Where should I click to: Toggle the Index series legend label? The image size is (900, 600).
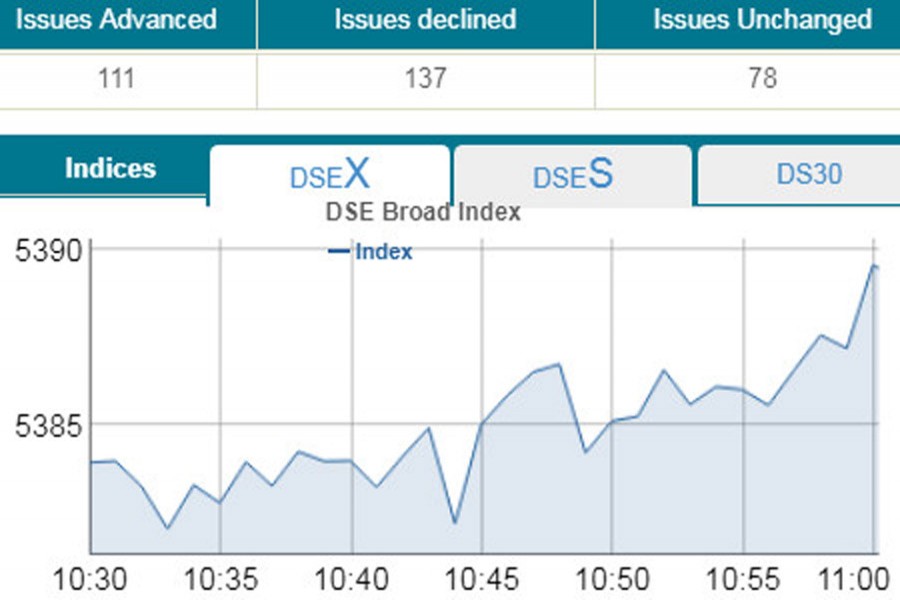coord(383,252)
